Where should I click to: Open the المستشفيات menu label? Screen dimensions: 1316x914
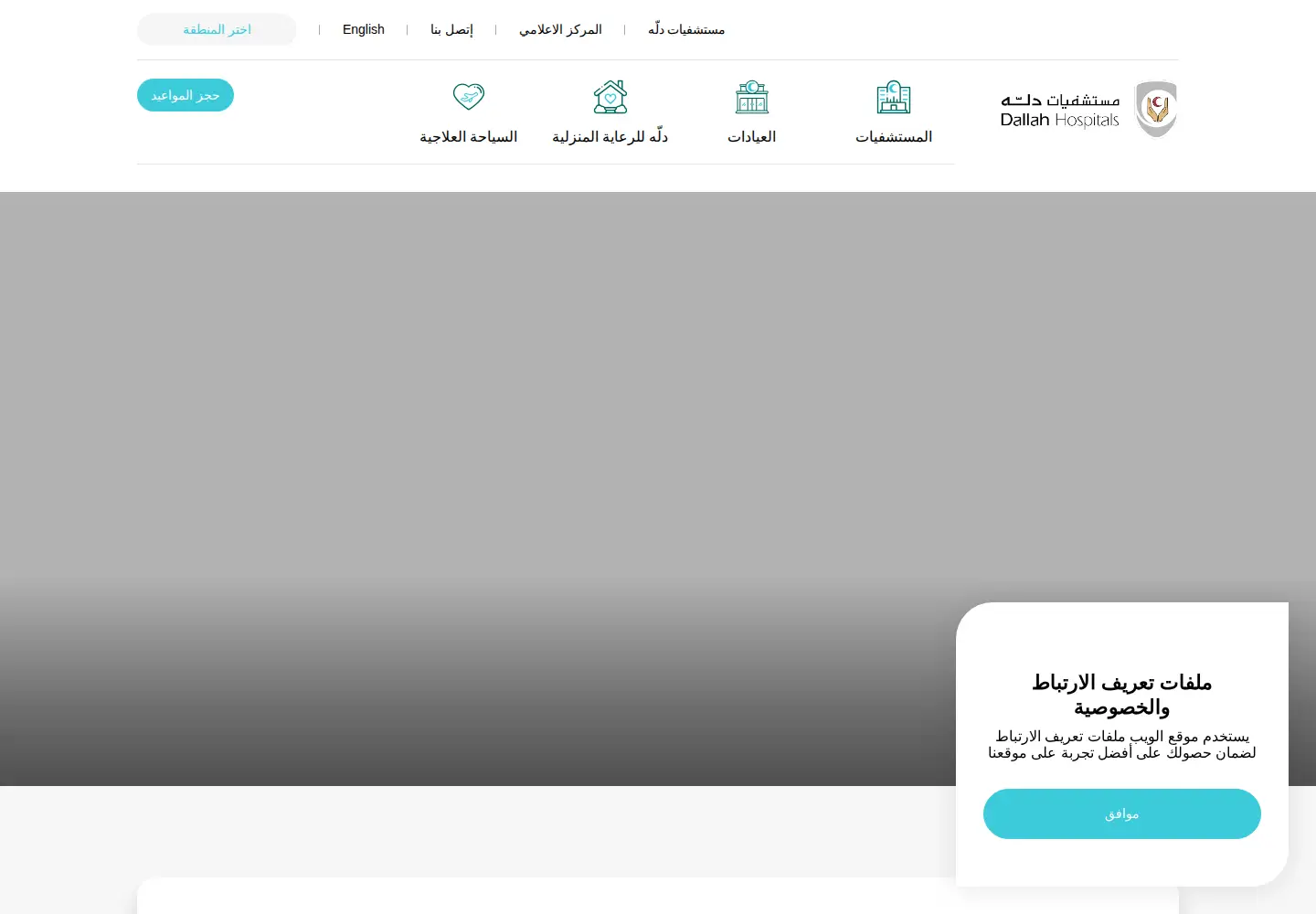[894, 137]
